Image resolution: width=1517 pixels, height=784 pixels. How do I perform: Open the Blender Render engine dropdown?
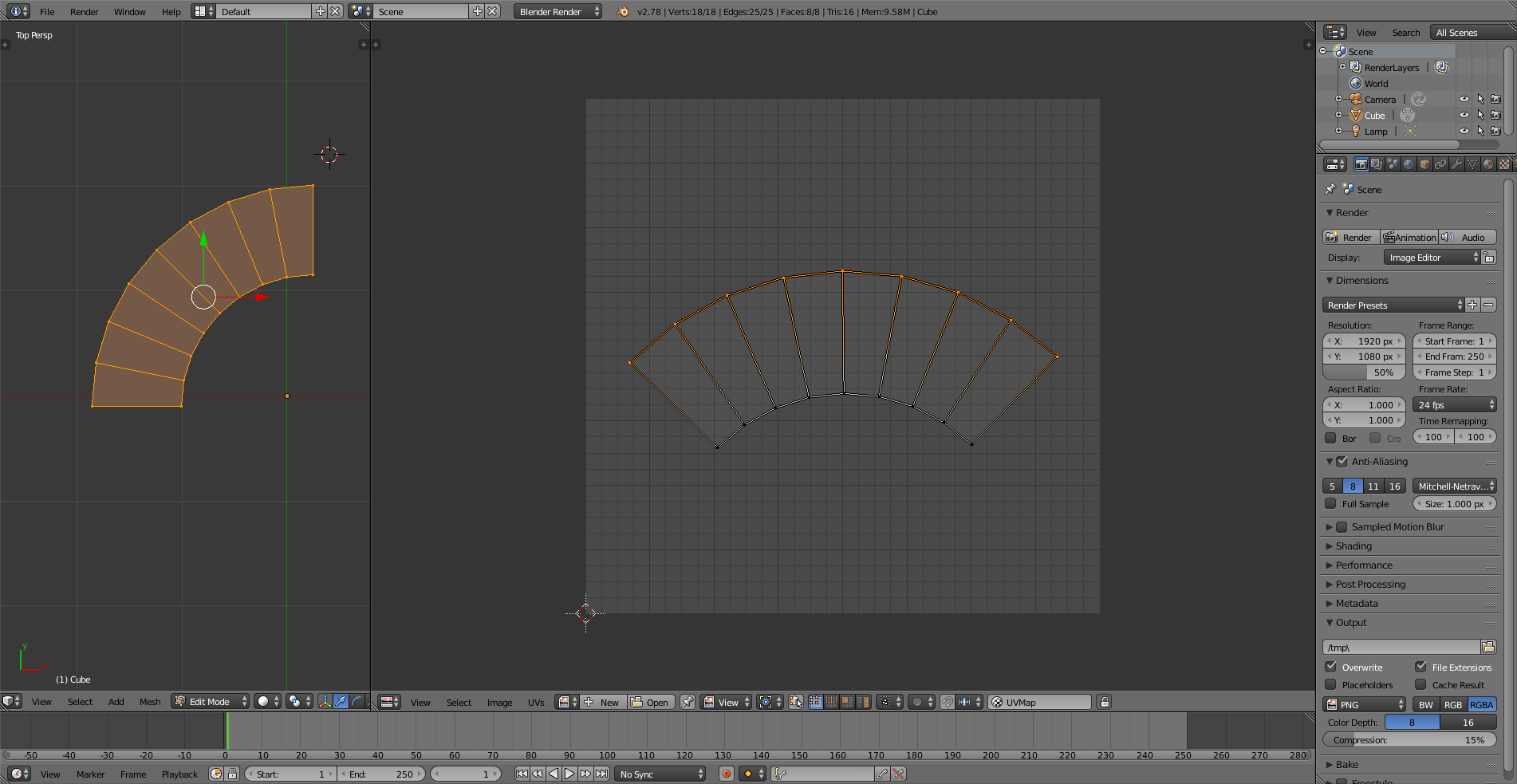pos(558,11)
